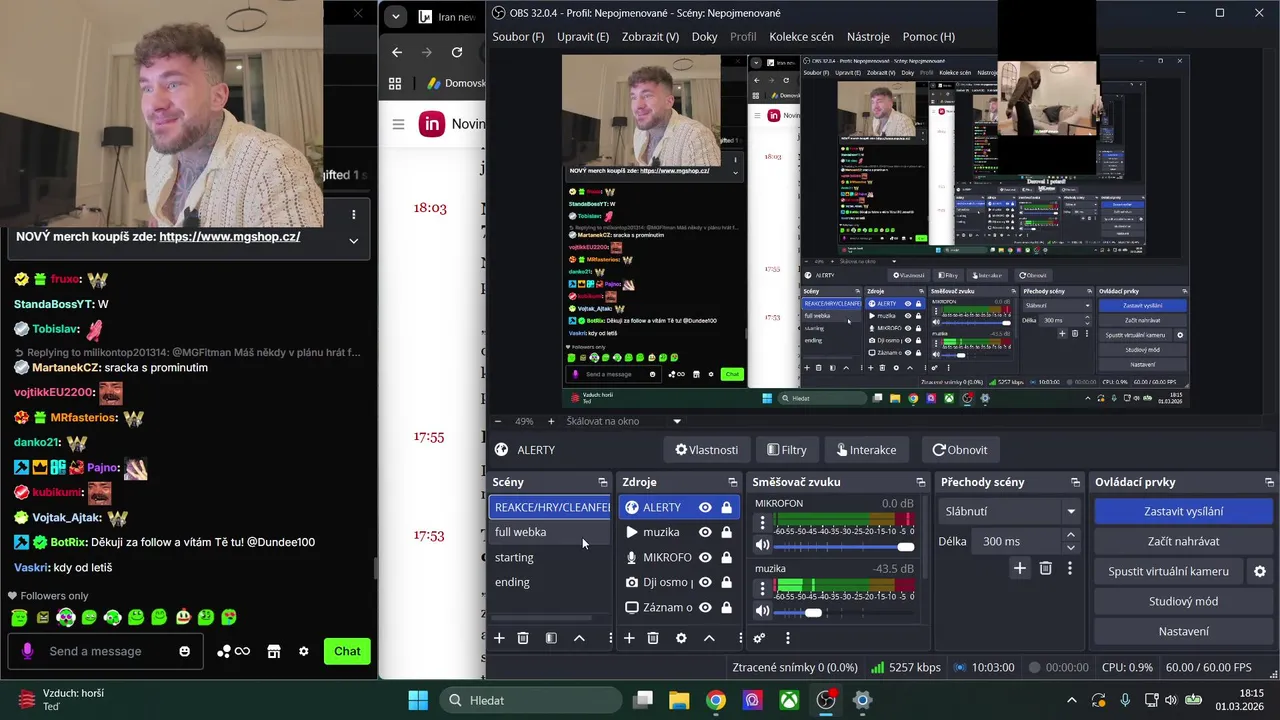Hide the ALERTY source with eye icon
Image resolution: width=1280 pixels, height=720 pixels.
pos(705,507)
